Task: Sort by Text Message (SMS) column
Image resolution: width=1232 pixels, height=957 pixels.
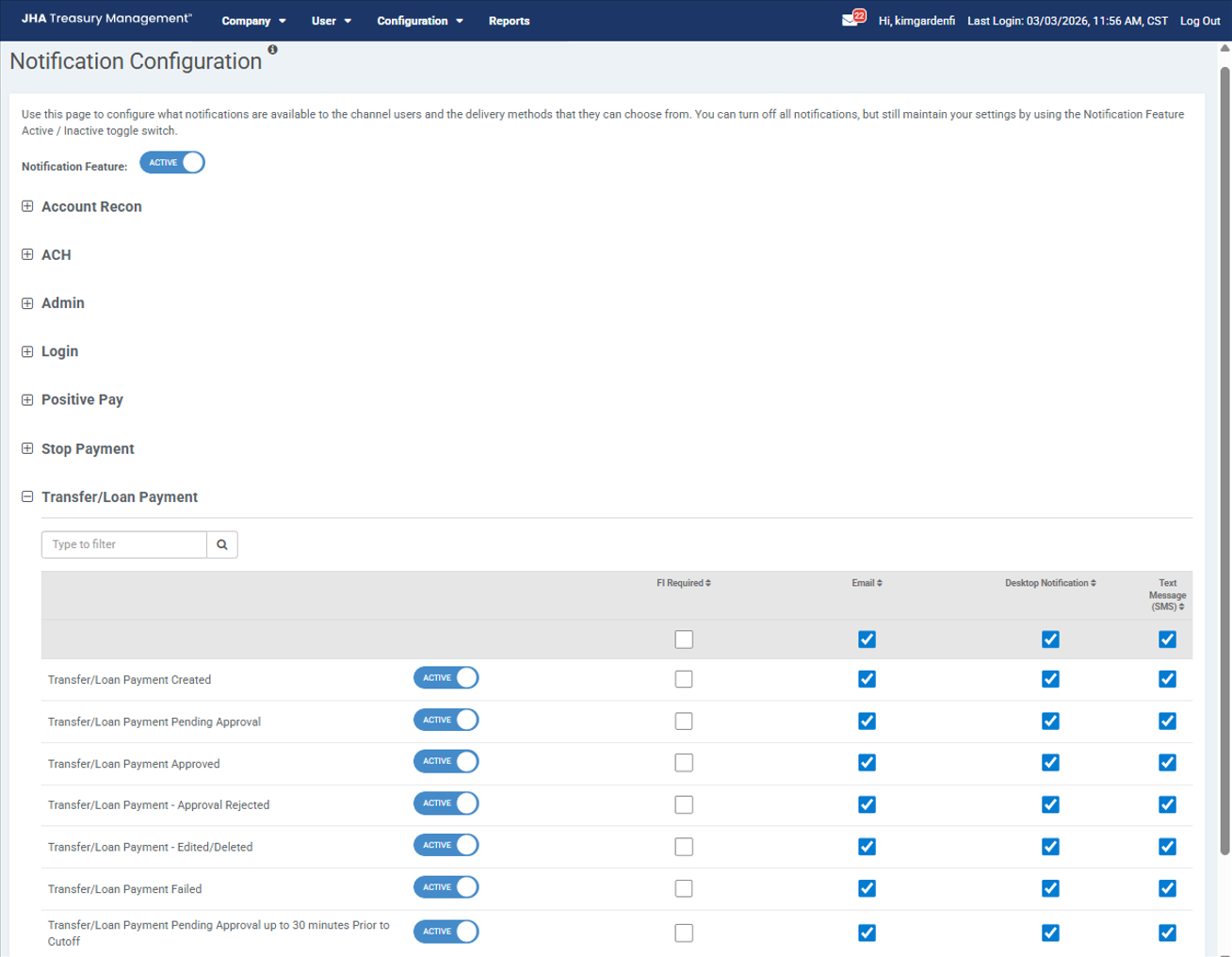Action: coord(1167,595)
